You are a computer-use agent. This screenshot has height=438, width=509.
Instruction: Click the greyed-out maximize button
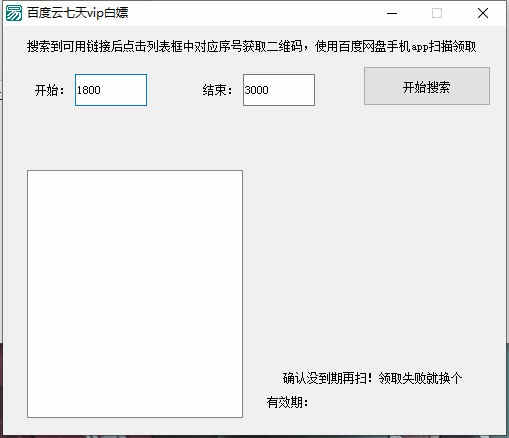(x=437, y=13)
